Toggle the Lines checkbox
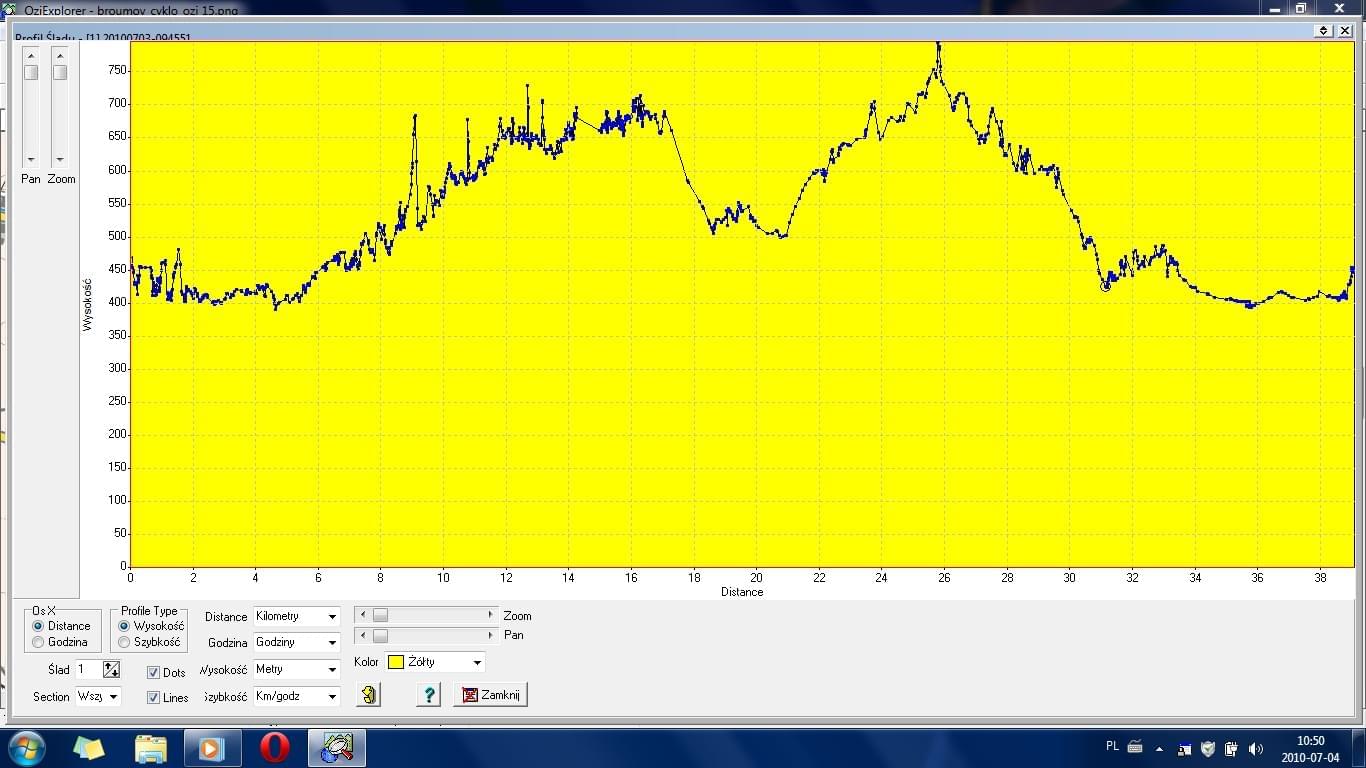This screenshot has height=768, width=1366. [x=154, y=698]
